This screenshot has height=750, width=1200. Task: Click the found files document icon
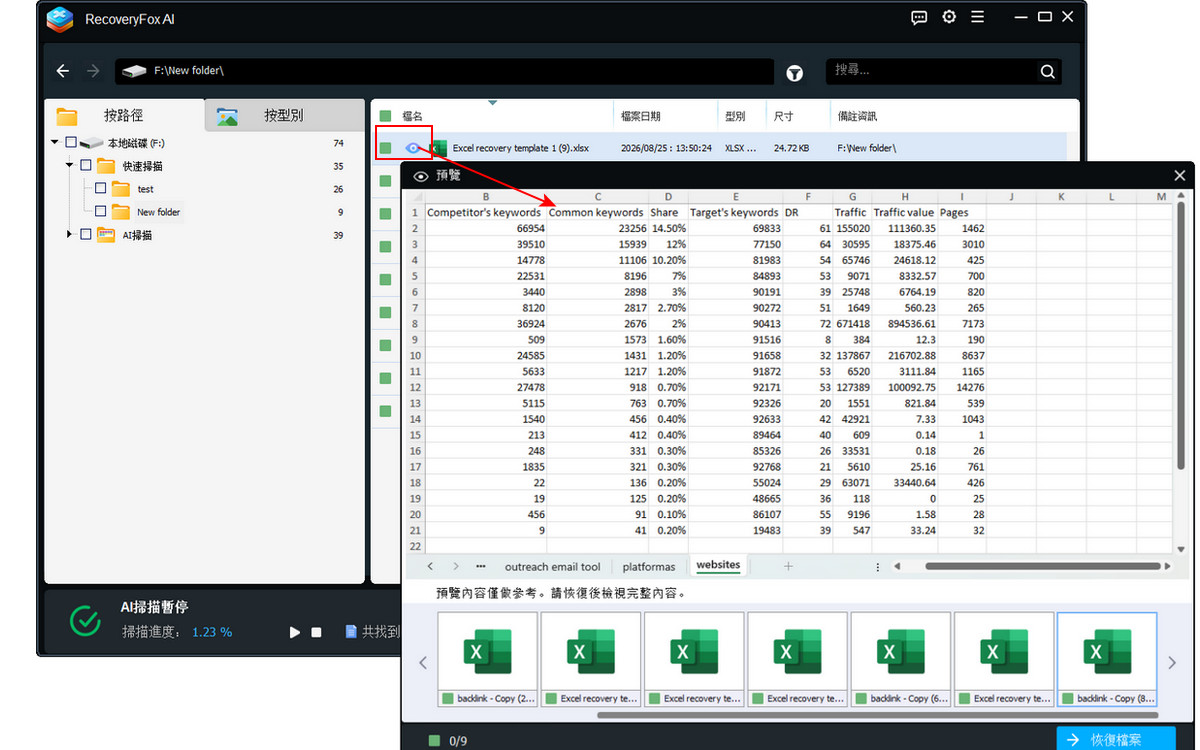(x=351, y=632)
